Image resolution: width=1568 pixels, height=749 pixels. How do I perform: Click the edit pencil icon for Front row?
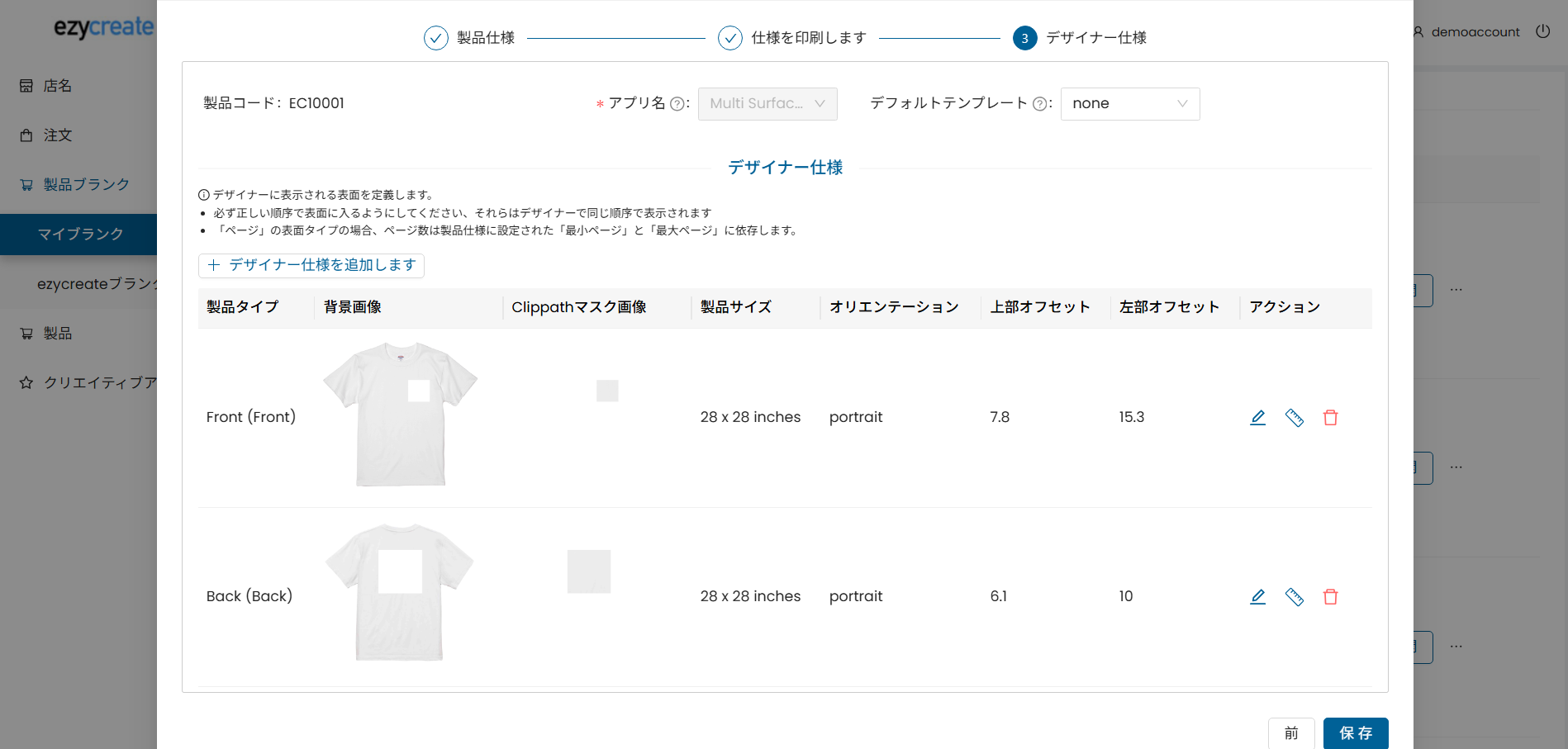tap(1257, 418)
